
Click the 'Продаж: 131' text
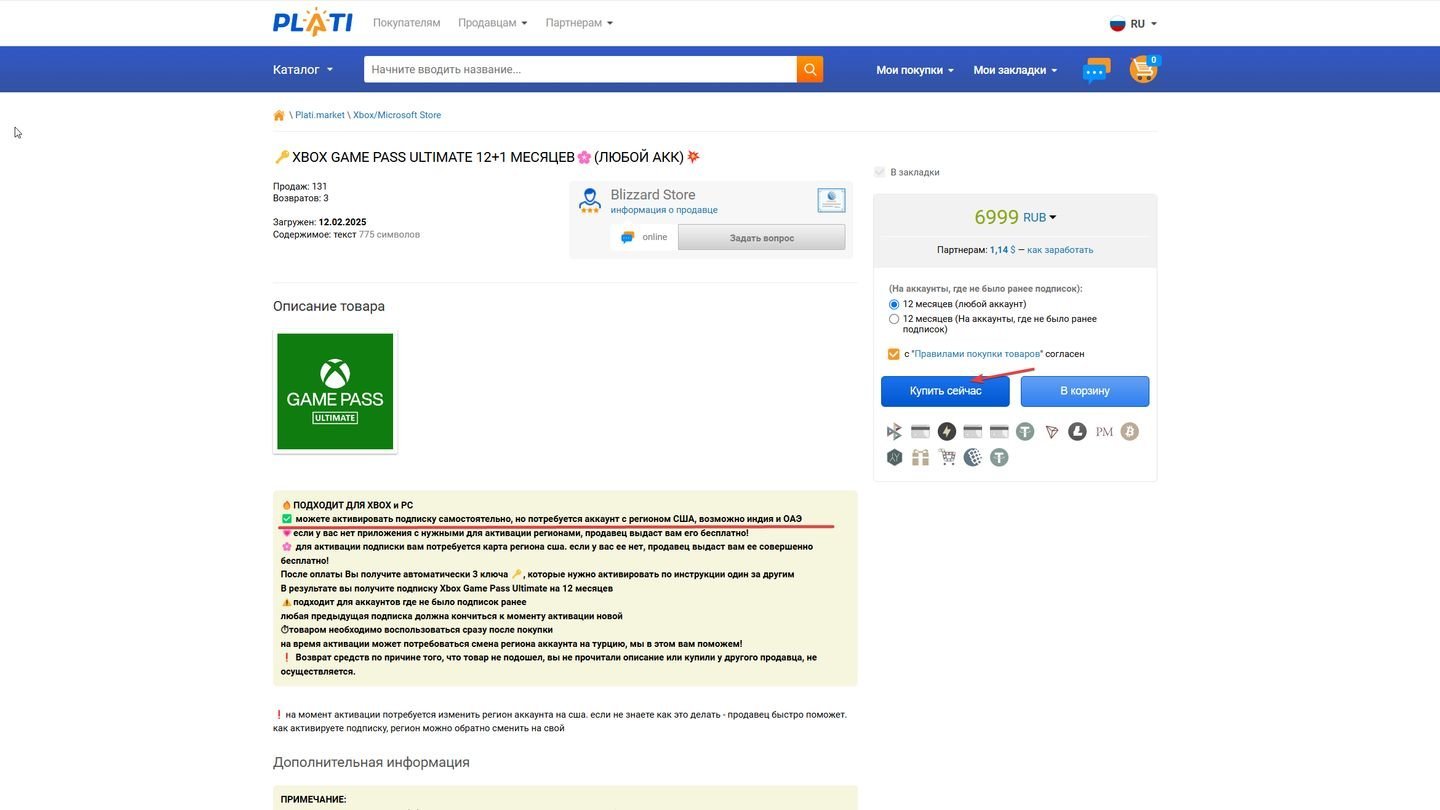click(x=300, y=187)
